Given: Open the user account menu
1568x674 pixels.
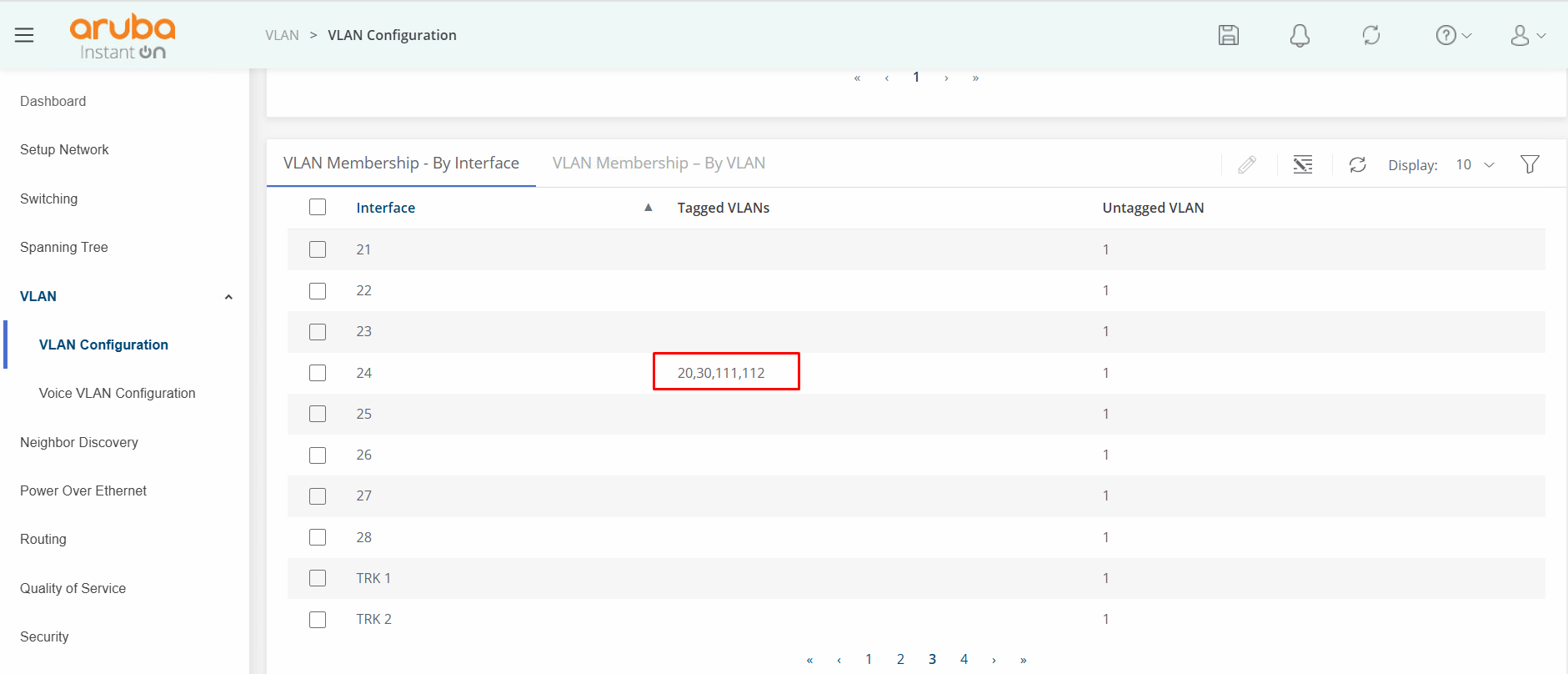Looking at the screenshot, I should [1527, 35].
